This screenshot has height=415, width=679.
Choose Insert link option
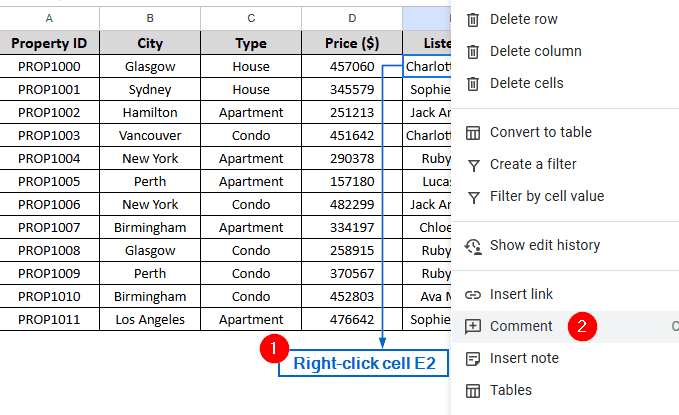(x=565, y=295)
